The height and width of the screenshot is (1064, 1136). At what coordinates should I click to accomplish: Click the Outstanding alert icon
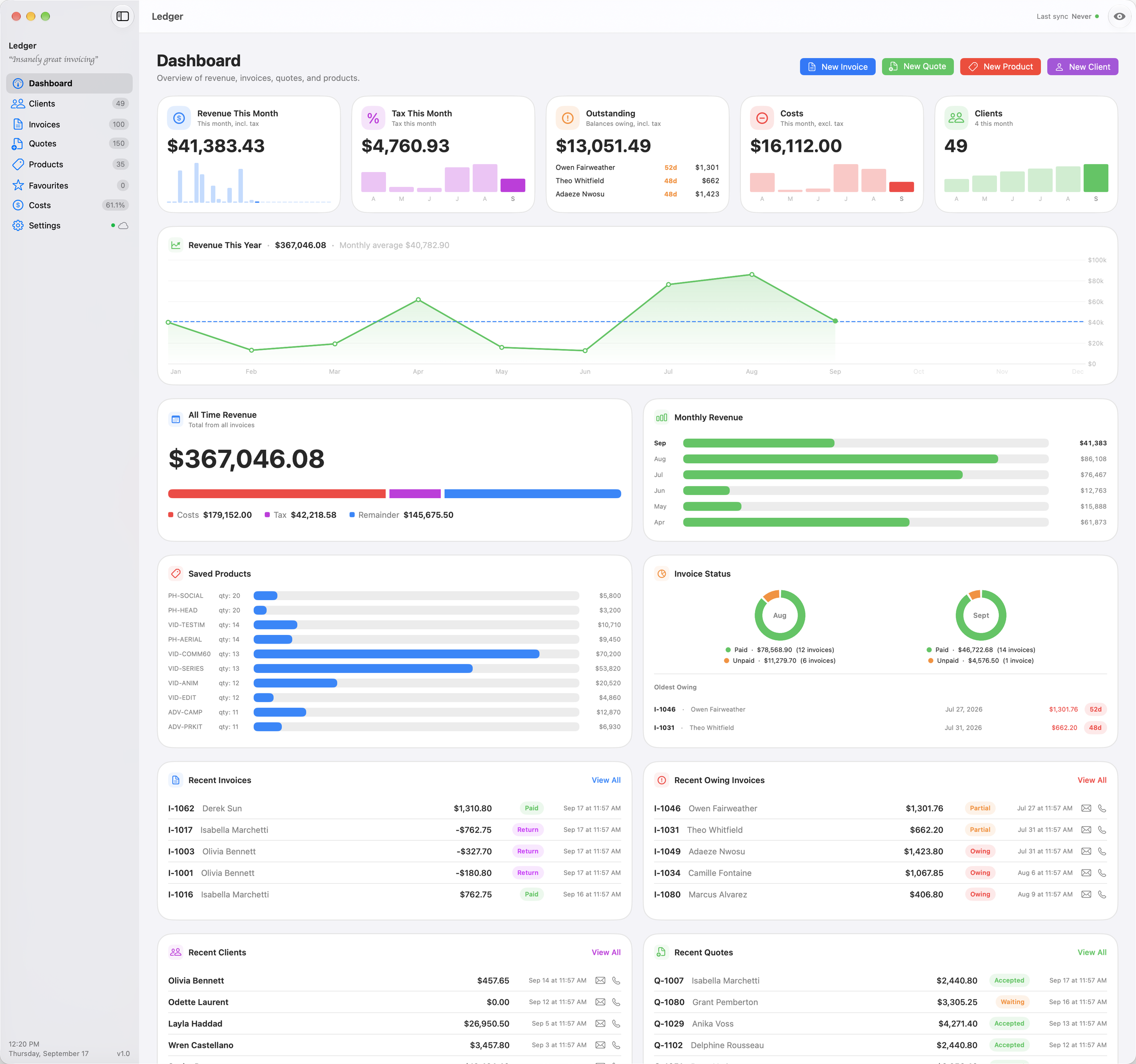[568, 118]
